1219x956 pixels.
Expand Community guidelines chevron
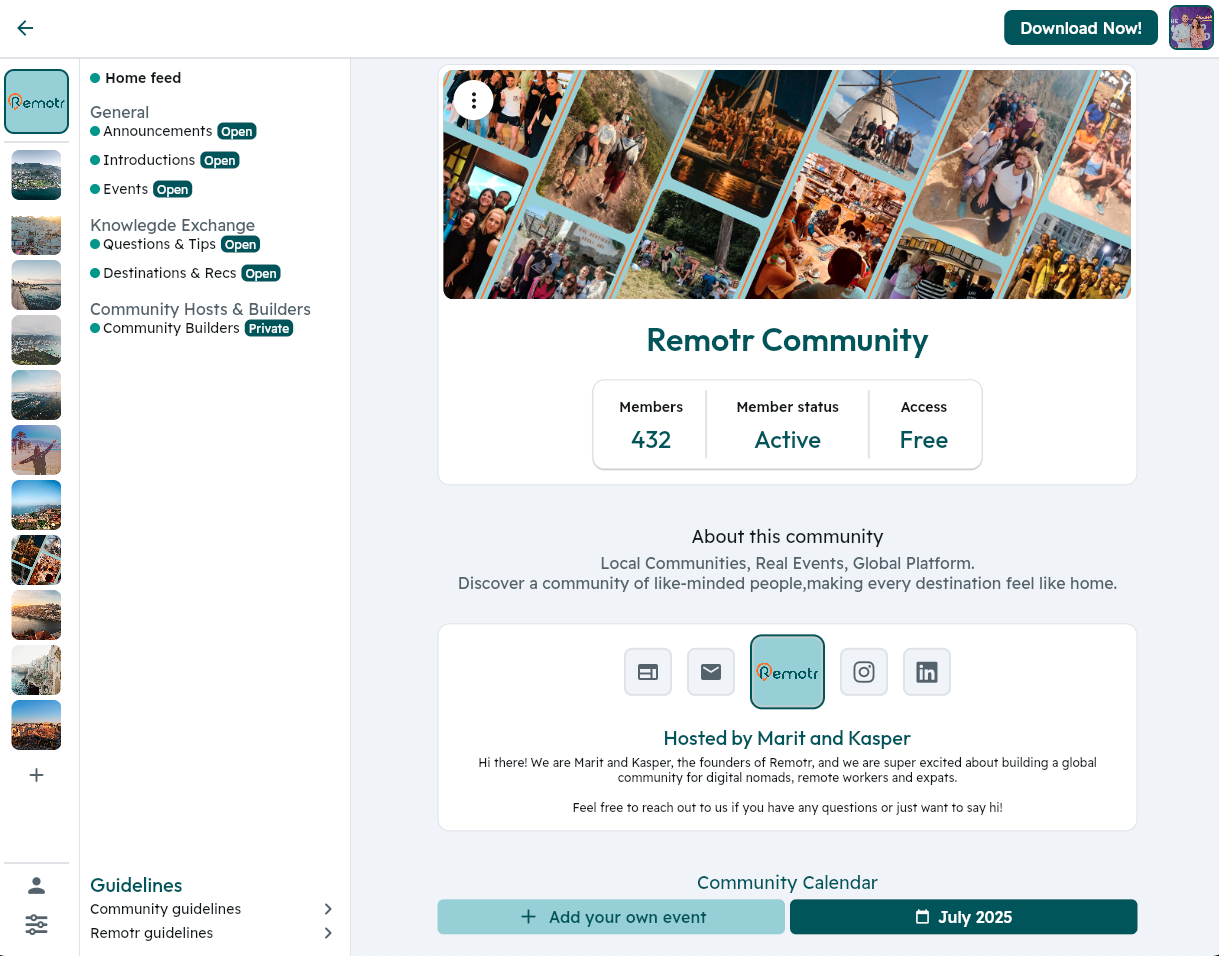point(328,909)
